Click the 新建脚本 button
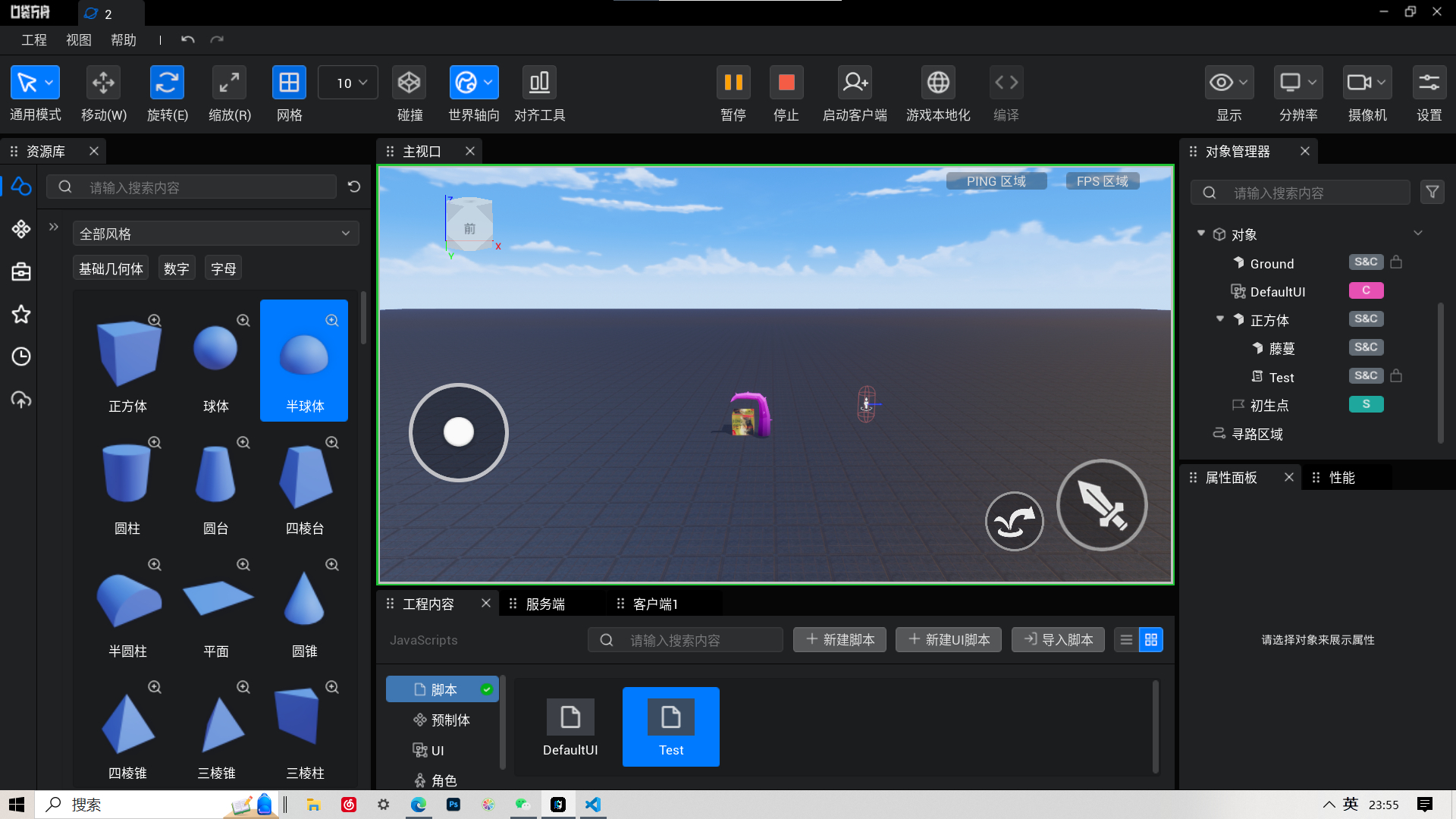1456x819 pixels. pos(839,640)
